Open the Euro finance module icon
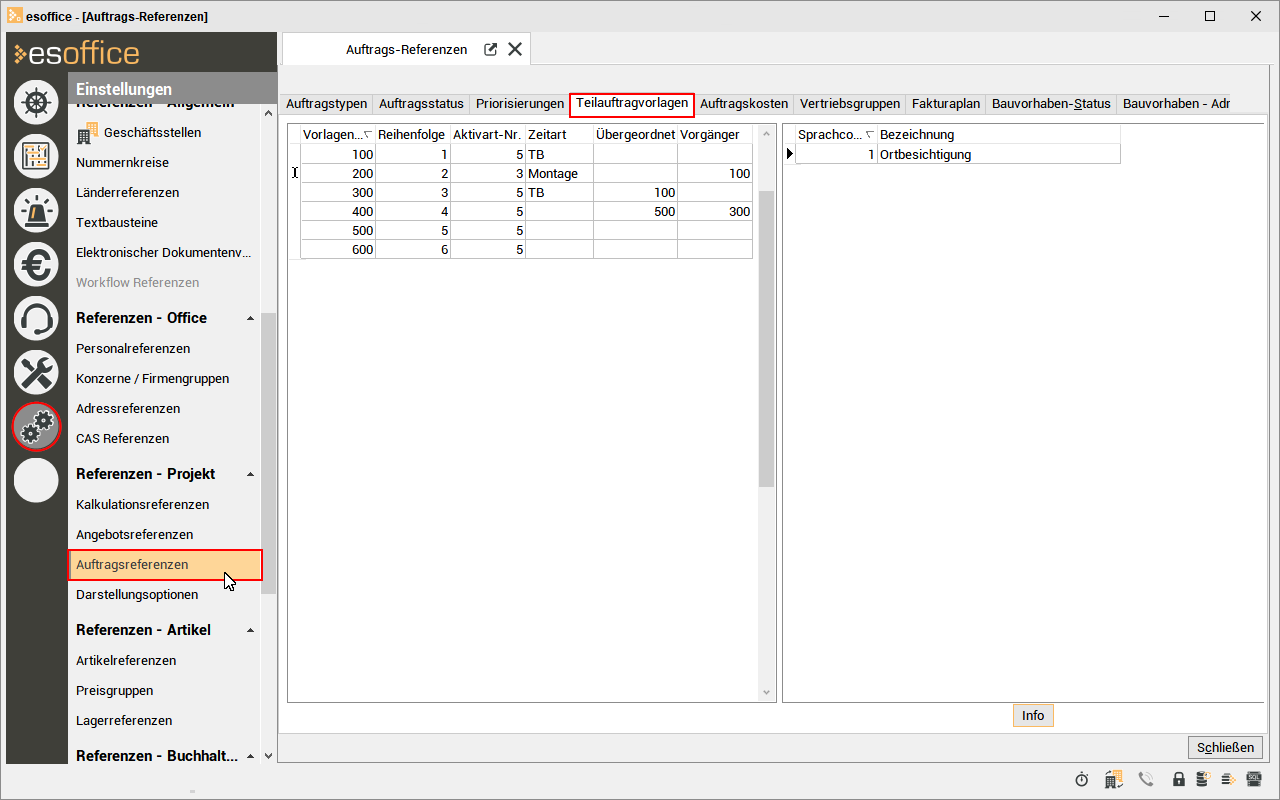 37,264
